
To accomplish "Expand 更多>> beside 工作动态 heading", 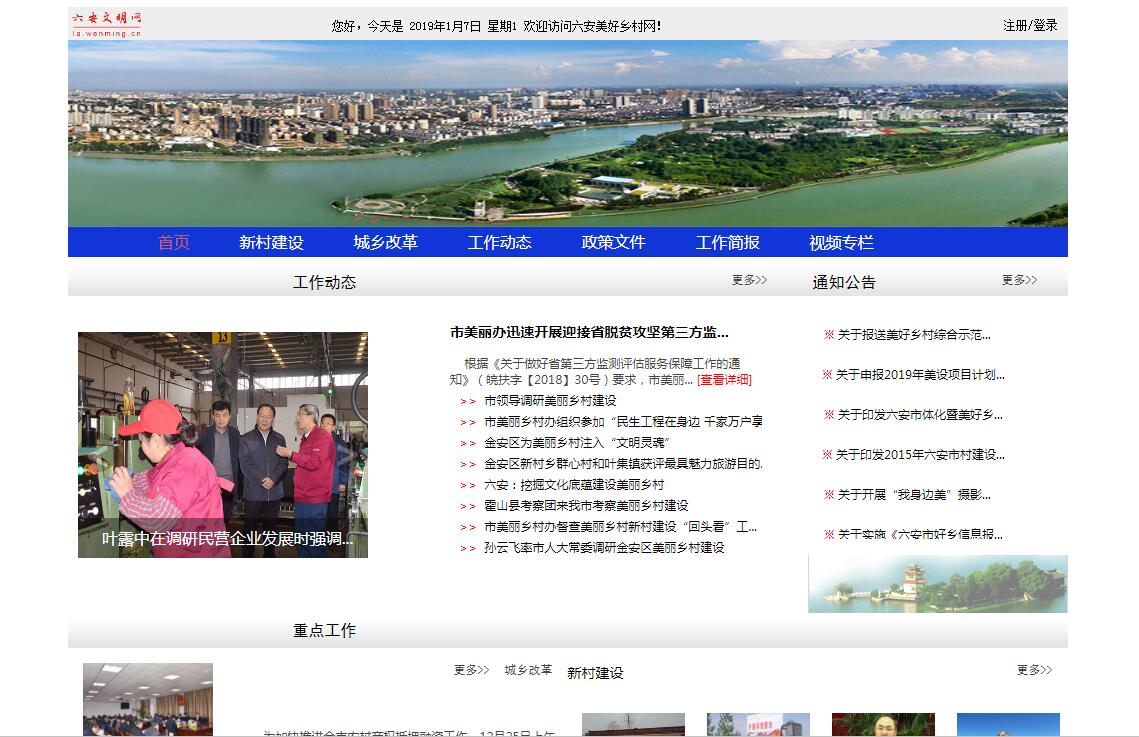I will (x=749, y=280).
